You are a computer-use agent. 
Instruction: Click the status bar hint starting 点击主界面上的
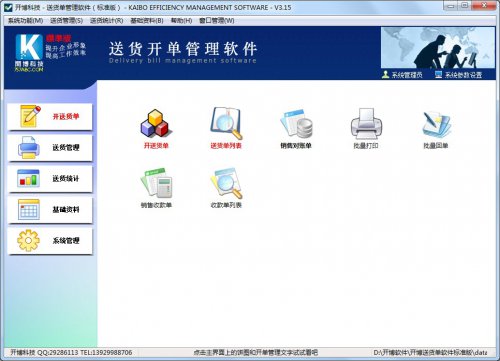[255, 352]
